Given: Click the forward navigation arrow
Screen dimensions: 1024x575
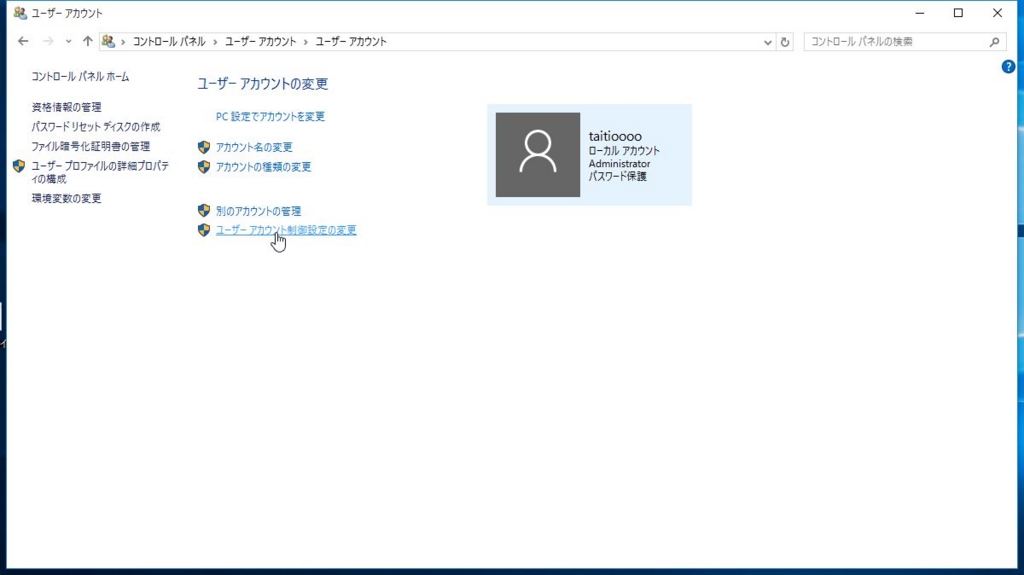Looking at the screenshot, I should [48, 41].
